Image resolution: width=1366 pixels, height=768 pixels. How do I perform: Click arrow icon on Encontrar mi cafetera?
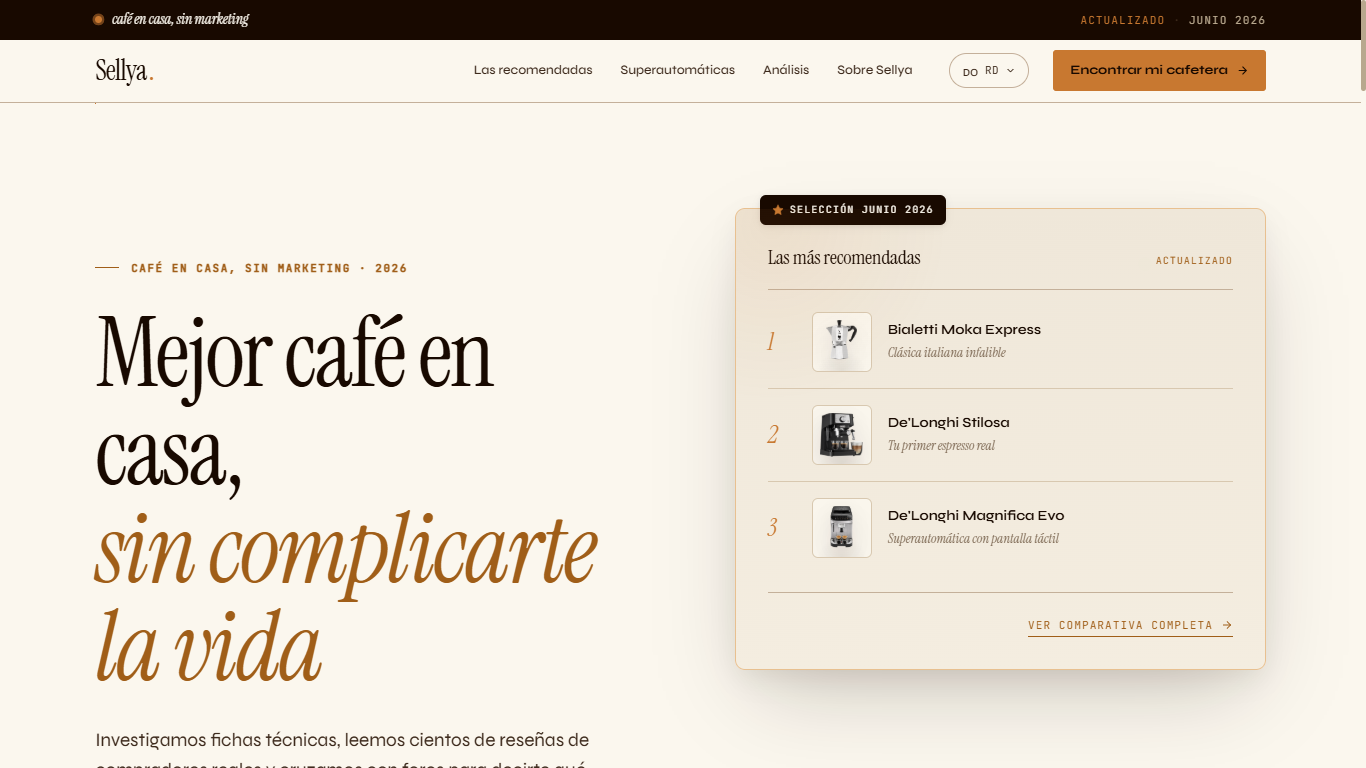[1243, 71]
